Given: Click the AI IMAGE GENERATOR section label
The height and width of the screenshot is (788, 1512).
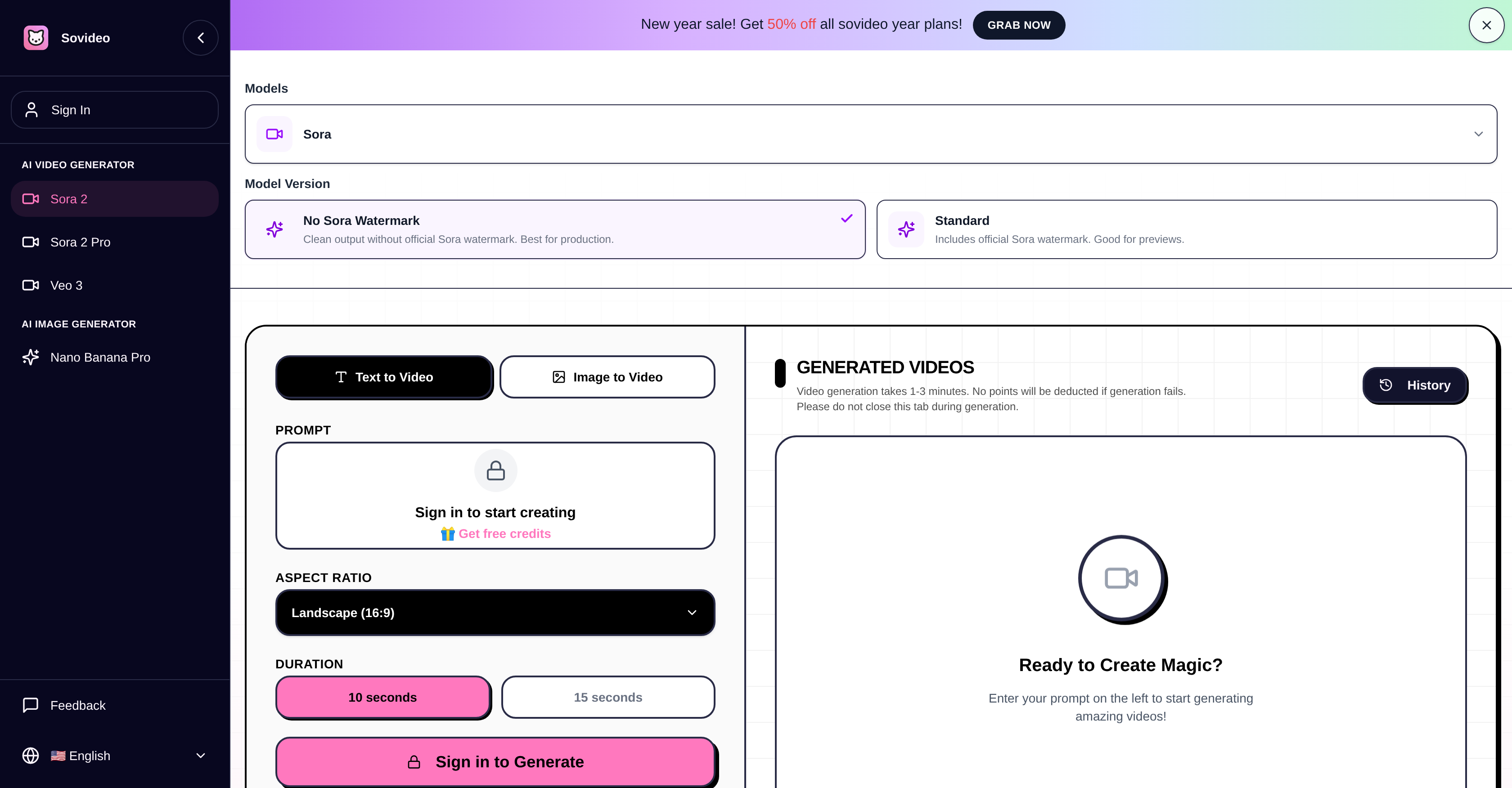Looking at the screenshot, I should pyautogui.click(x=79, y=324).
